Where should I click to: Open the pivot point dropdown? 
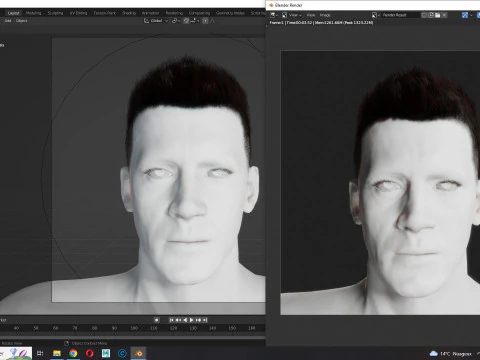176,21
